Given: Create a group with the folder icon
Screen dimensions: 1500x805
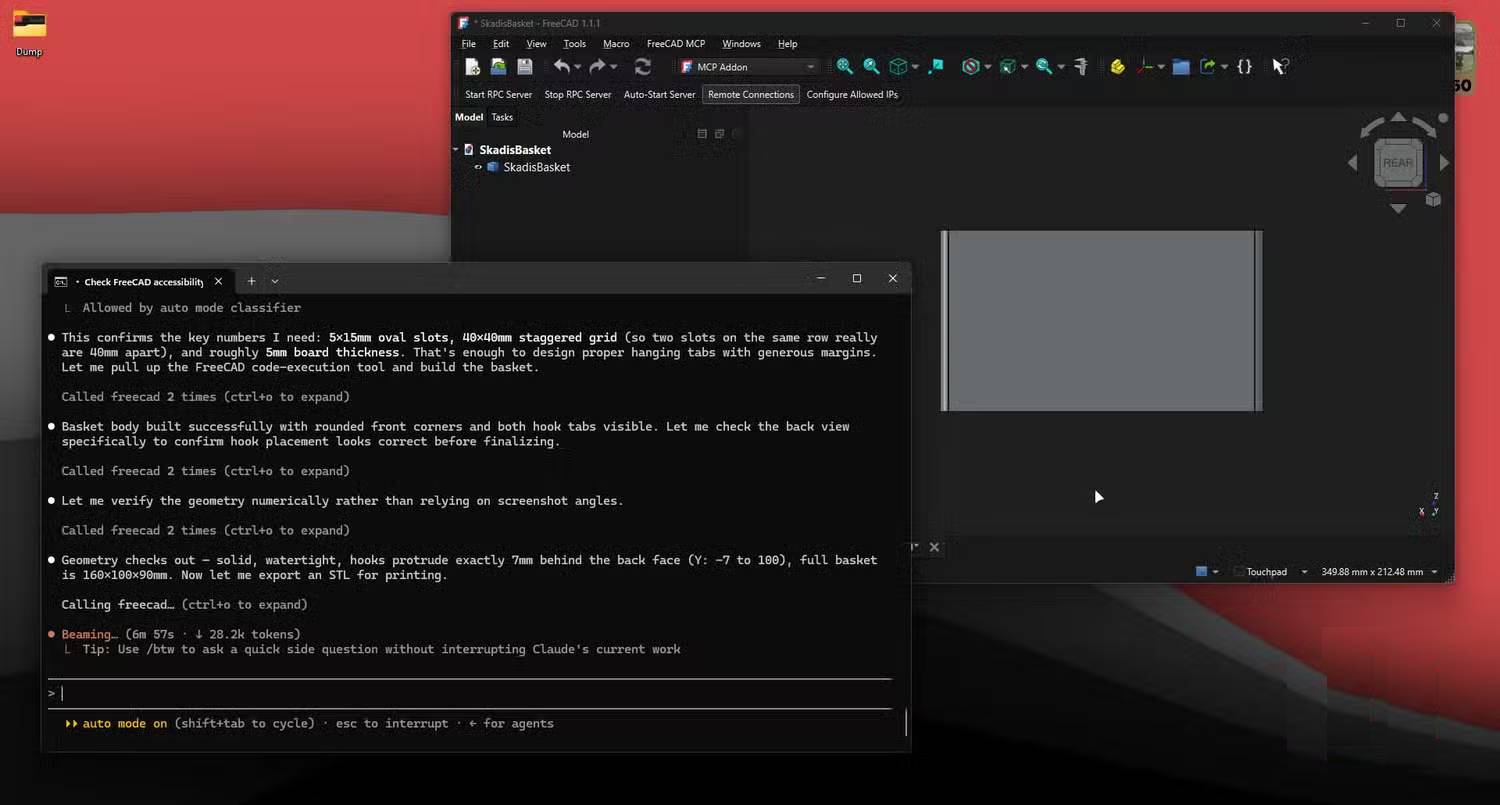Looking at the screenshot, I should click(x=1181, y=66).
